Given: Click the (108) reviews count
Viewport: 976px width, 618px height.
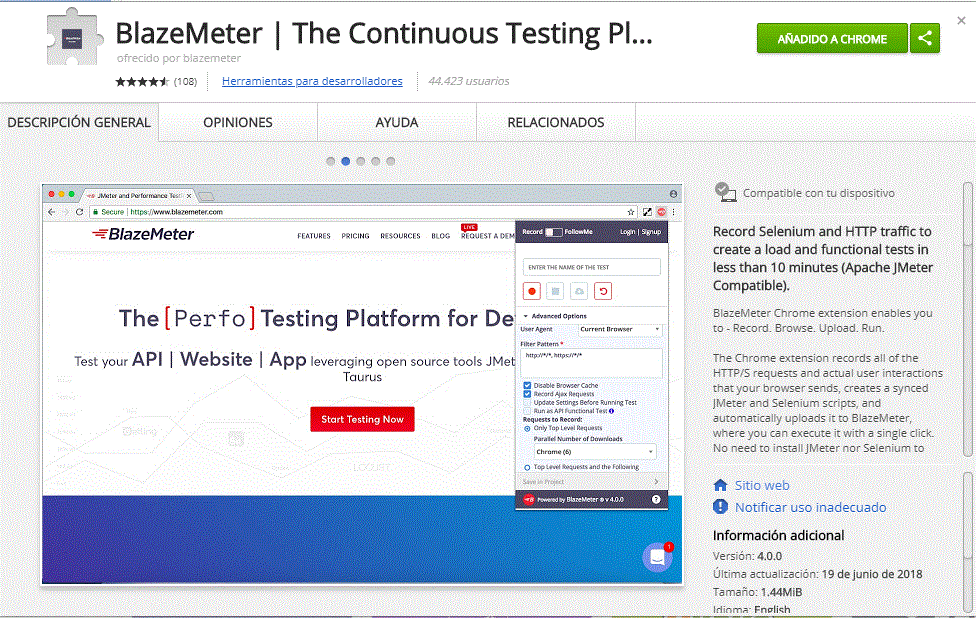Looking at the screenshot, I should [x=185, y=82].
